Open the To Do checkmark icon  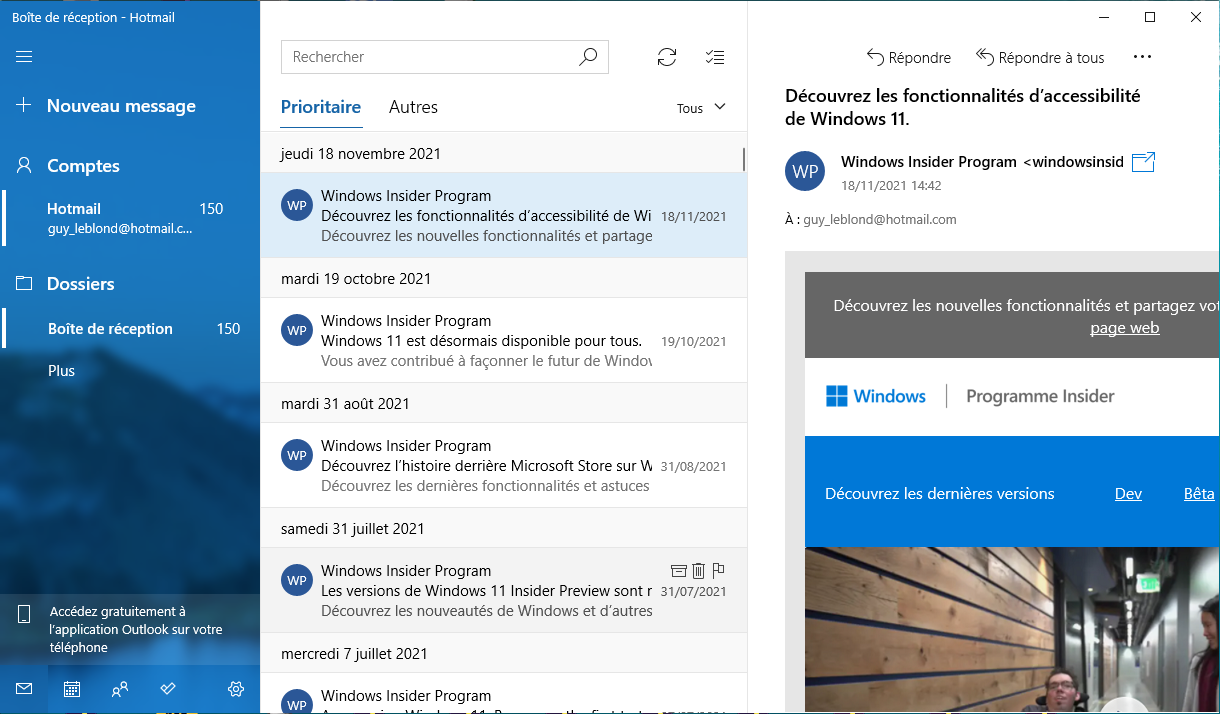[168, 689]
